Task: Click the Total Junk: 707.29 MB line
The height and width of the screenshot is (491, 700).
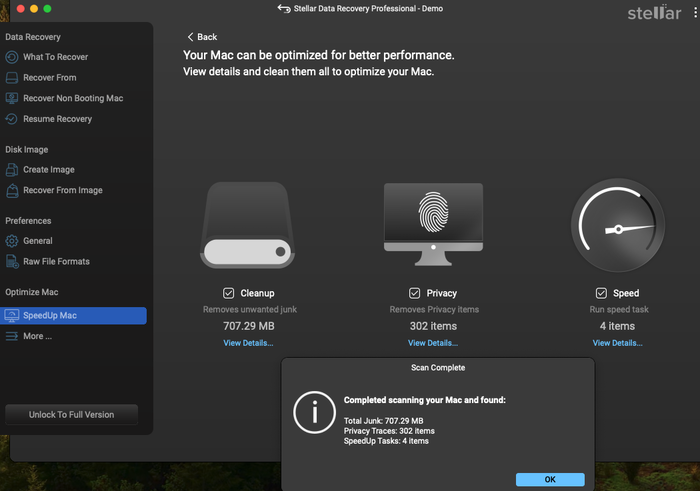Action: [383, 421]
